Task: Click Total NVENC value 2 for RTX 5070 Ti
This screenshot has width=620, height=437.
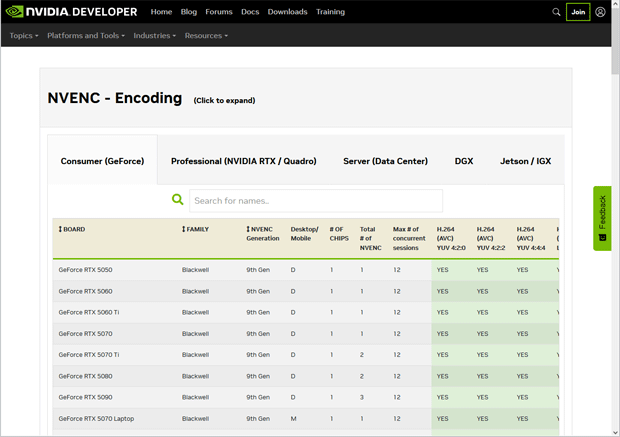Action: [362, 355]
